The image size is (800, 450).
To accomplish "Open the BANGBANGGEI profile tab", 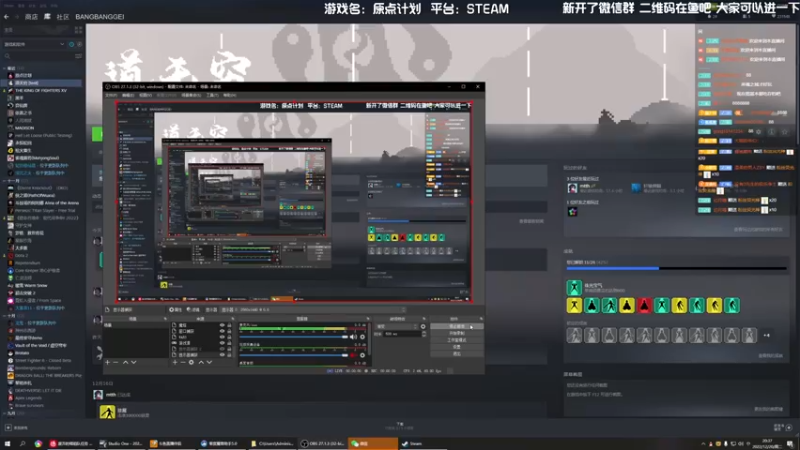I will click(x=99, y=17).
